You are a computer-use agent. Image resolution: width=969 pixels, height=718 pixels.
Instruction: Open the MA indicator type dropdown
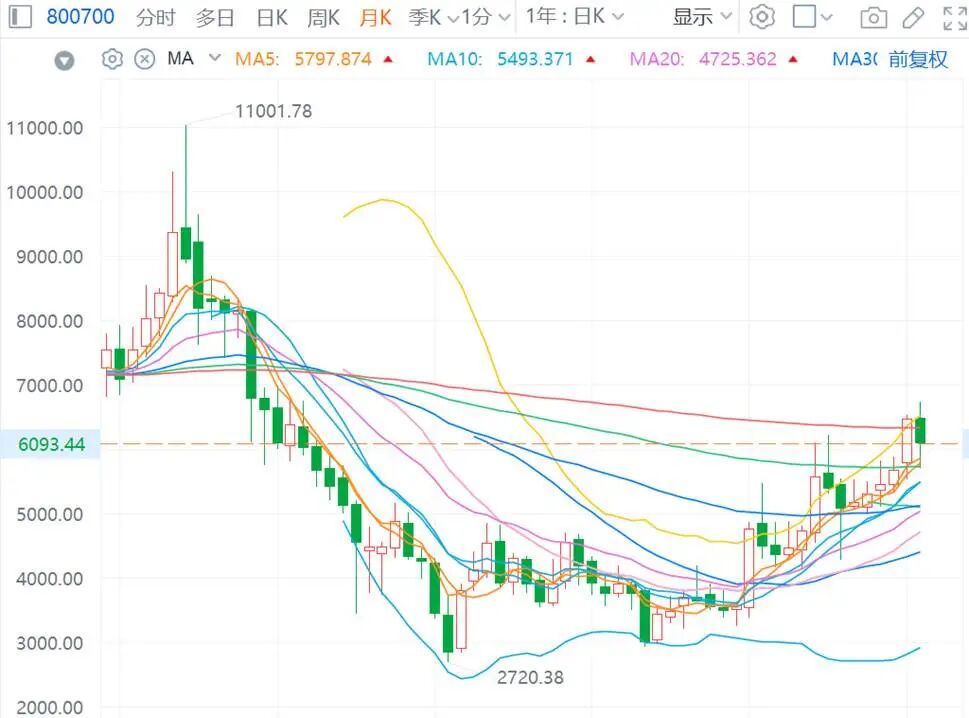[214, 58]
